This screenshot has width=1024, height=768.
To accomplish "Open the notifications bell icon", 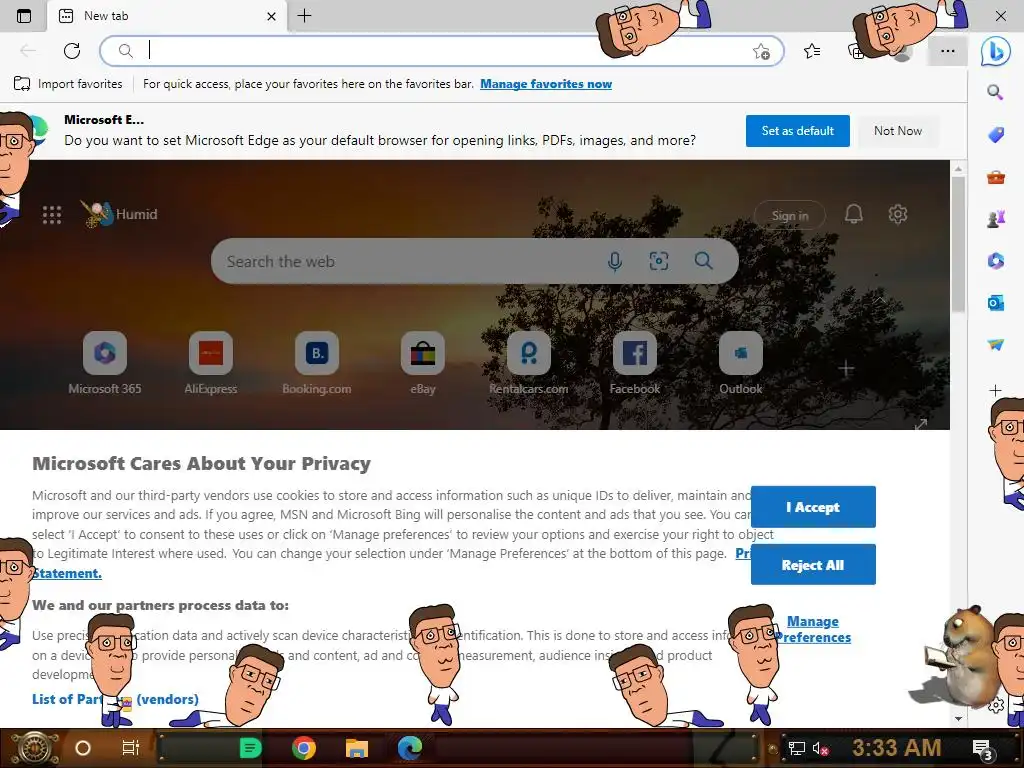I will tap(854, 214).
